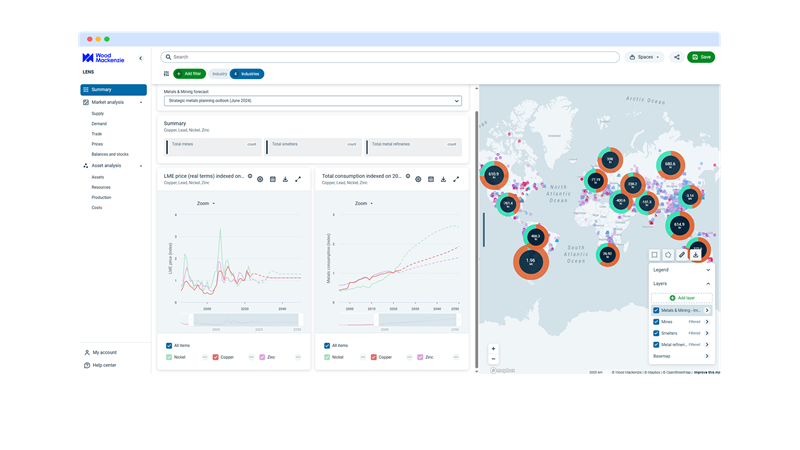This screenshot has width=800, height=450.
Task: Open the Supply page in the sidebar
Action: coord(98,113)
